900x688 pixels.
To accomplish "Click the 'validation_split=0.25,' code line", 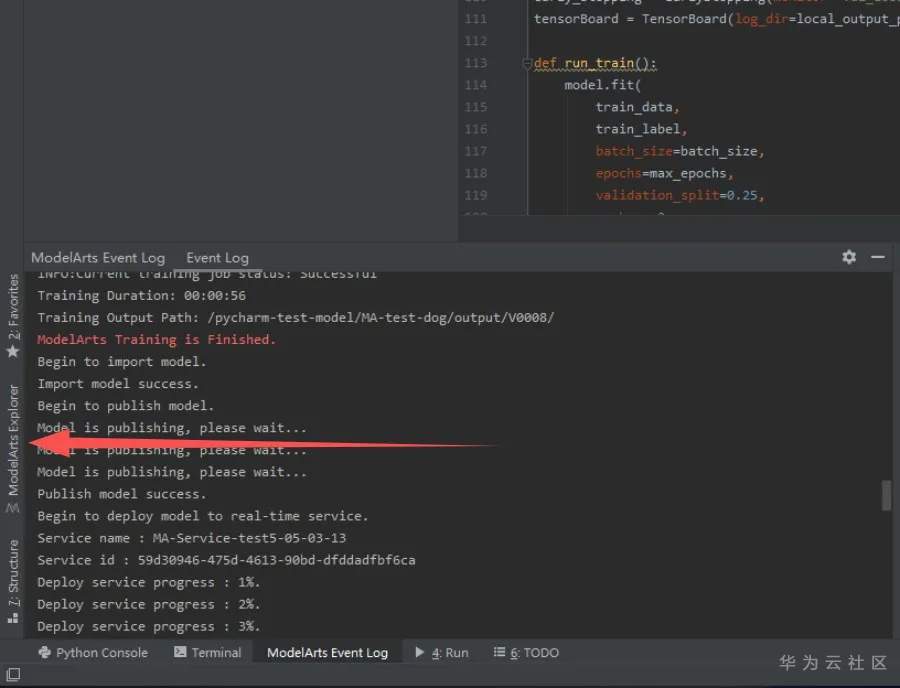I will click(680, 196).
